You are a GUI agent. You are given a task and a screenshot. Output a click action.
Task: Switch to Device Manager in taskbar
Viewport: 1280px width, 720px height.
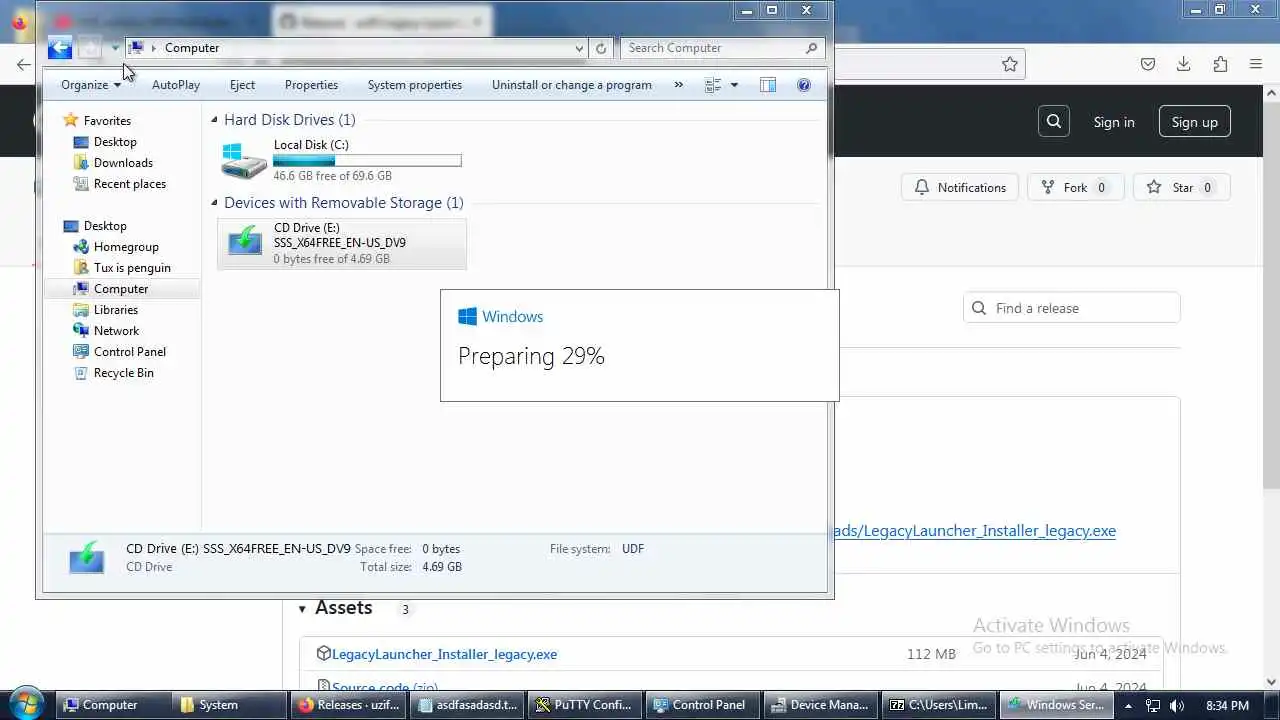pos(822,705)
